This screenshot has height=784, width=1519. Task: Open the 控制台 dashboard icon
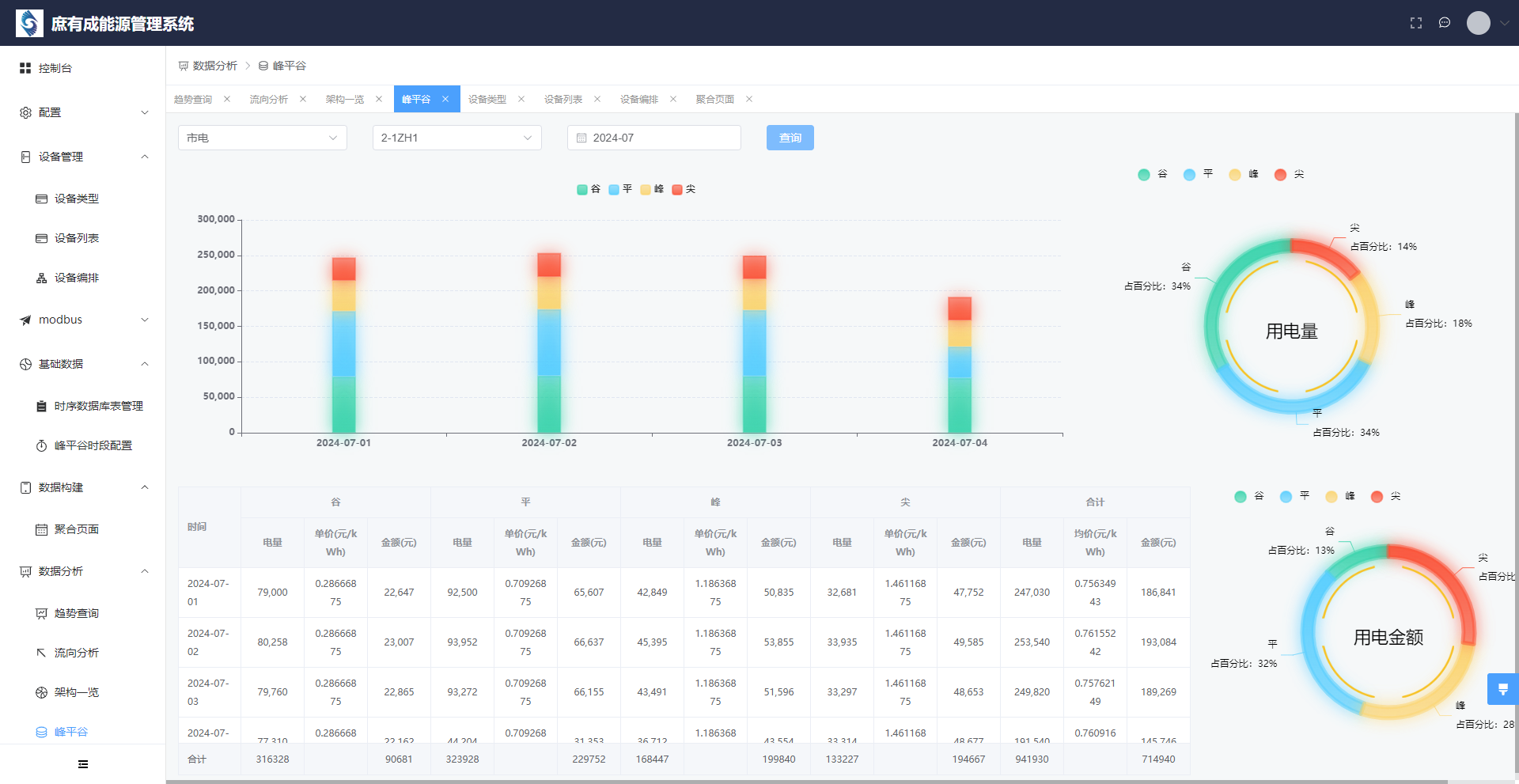click(x=25, y=68)
